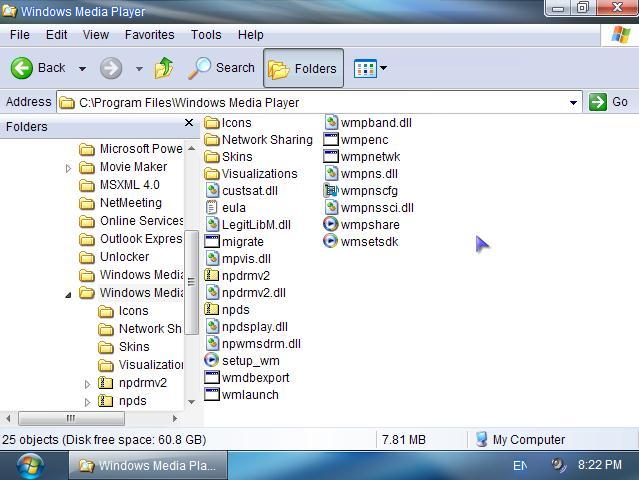The image size is (639, 480).
Task: Collapse the expanded Windows Media tree node
Action: click(x=68, y=294)
